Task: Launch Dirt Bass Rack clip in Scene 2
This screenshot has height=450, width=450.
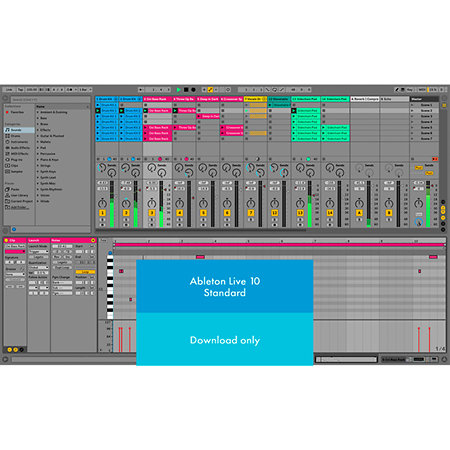Action: click(x=145, y=111)
